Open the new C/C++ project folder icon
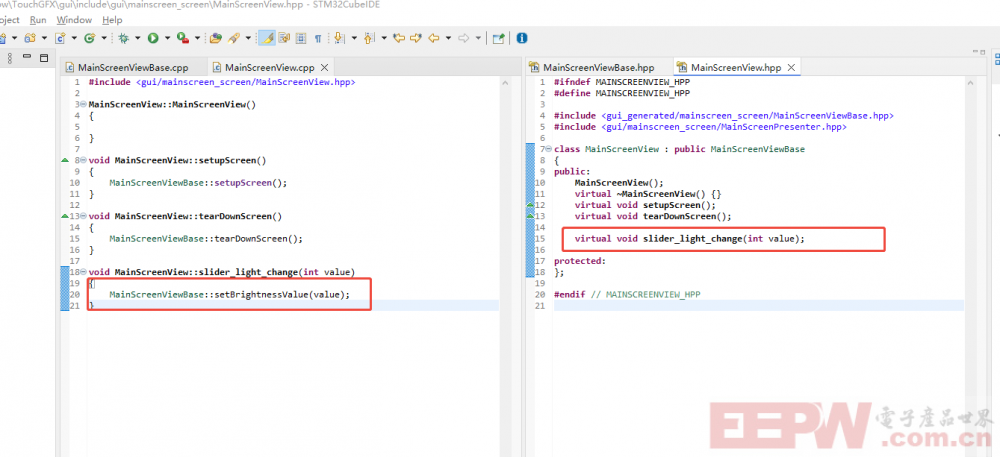 30,38
